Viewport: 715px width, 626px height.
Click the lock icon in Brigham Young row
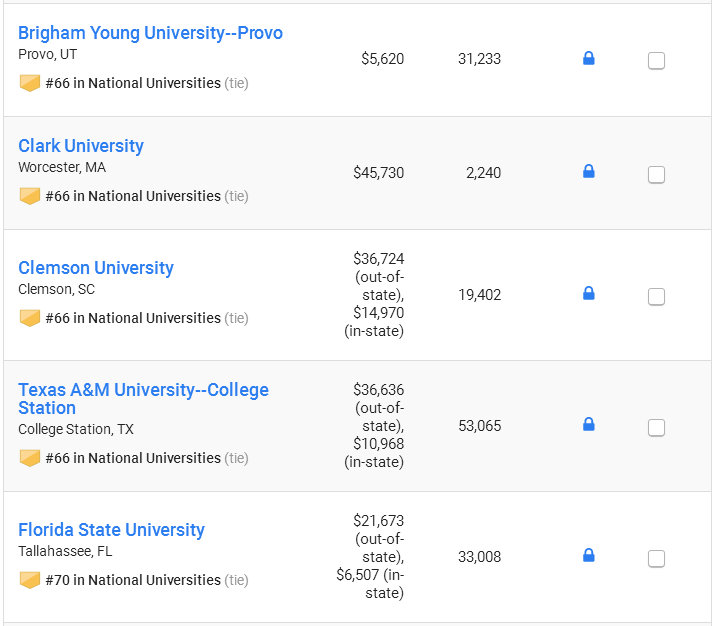click(x=589, y=58)
